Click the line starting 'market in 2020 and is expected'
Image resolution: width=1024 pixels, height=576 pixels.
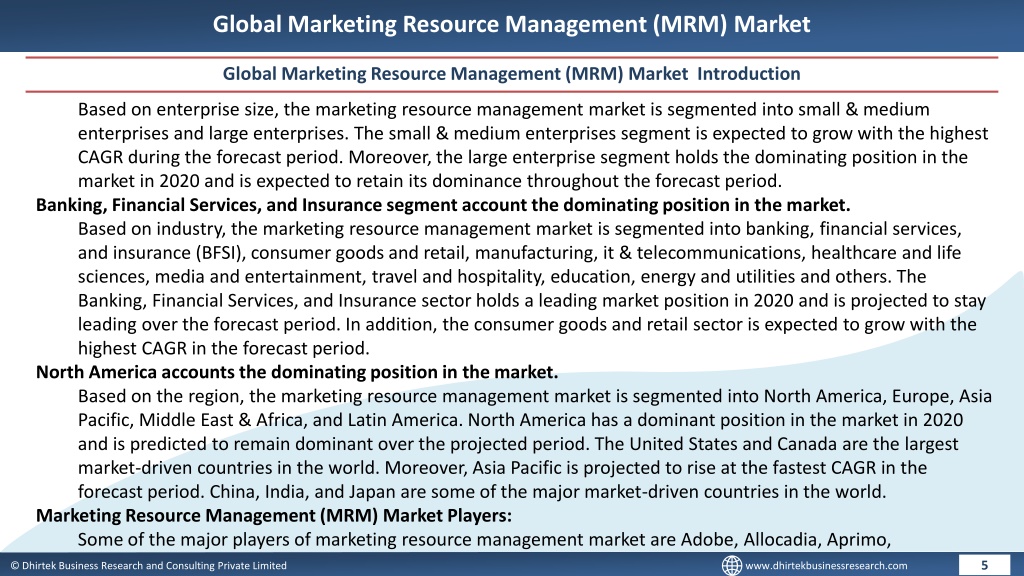click(430, 181)
